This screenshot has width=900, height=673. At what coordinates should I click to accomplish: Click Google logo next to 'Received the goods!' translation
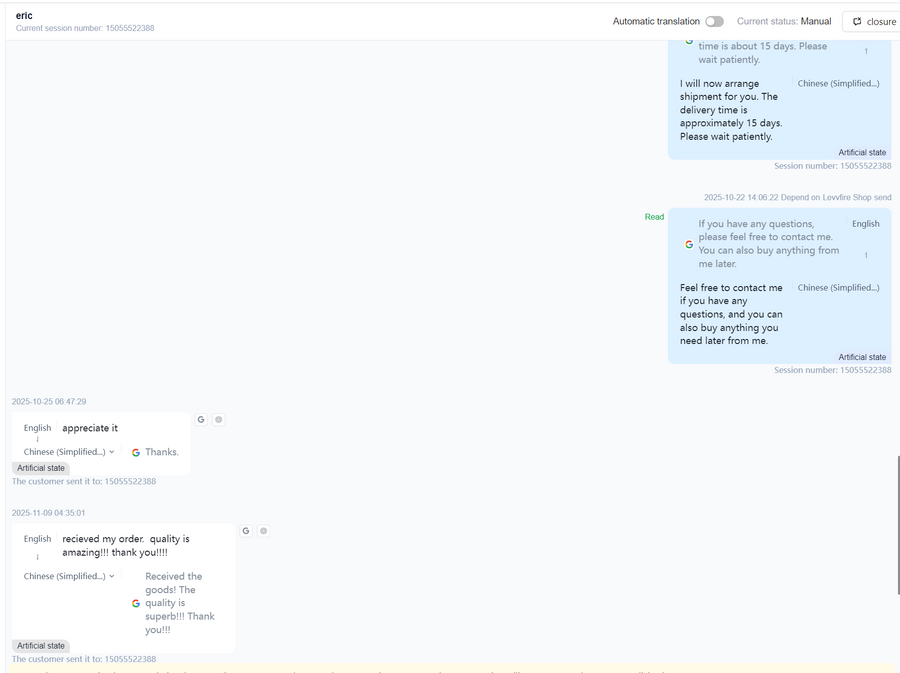pyautogui.click(x=136, y=603)
